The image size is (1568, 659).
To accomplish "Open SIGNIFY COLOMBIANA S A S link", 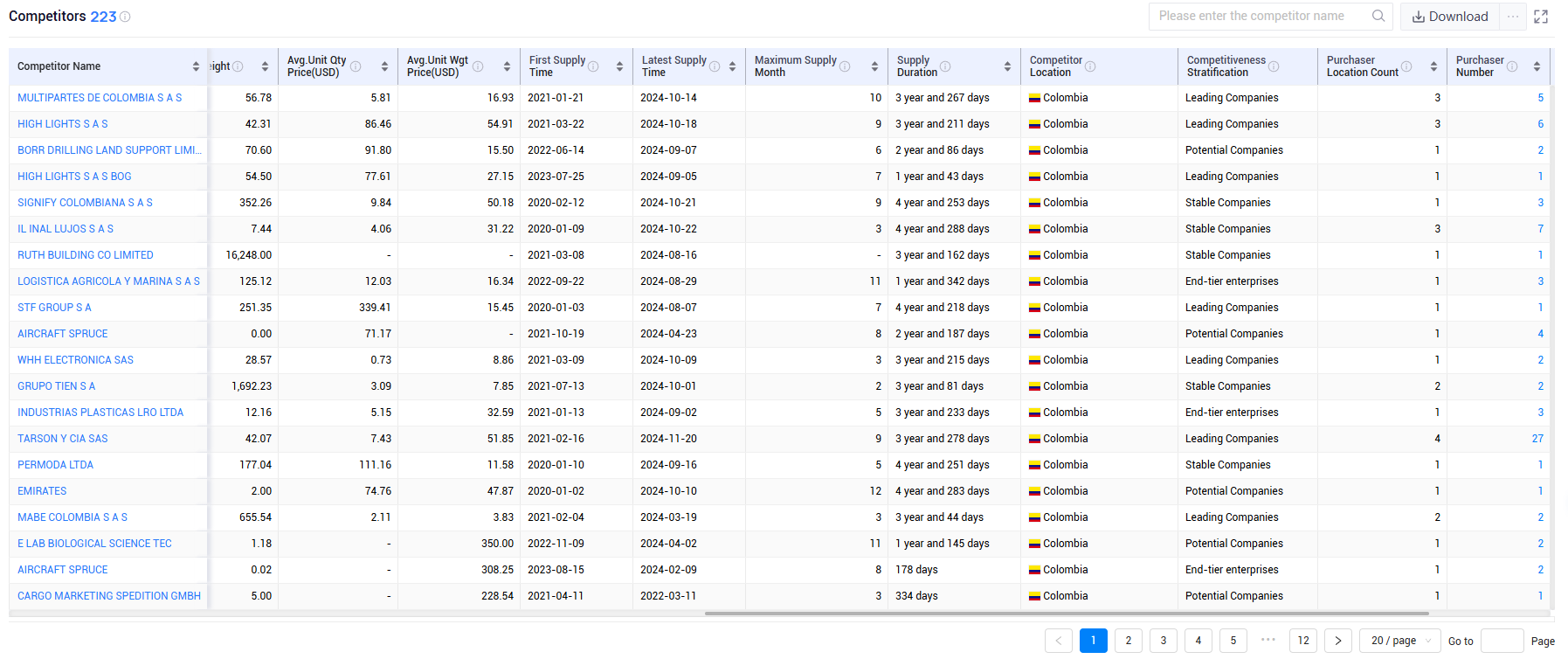I will pos(85,203).
